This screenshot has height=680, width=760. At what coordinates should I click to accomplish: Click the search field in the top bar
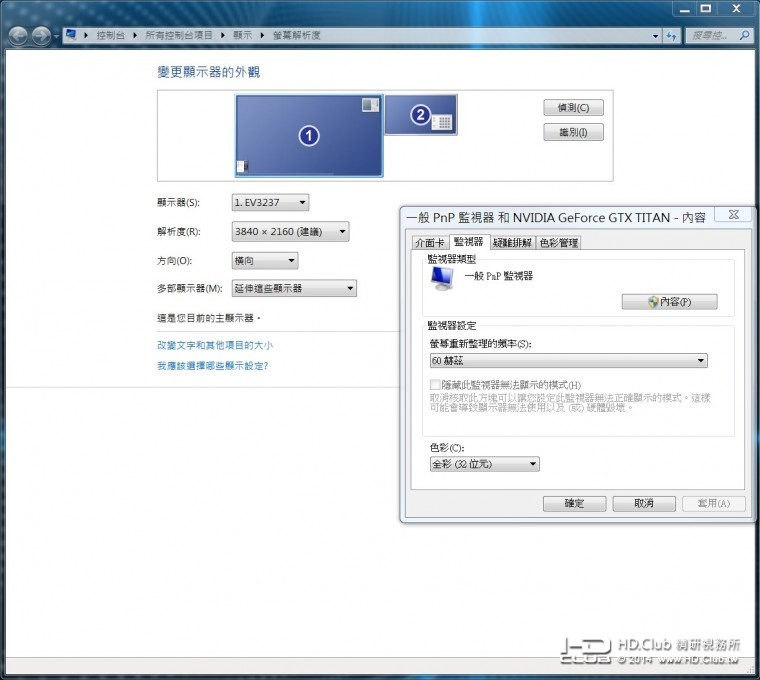point(712,36)
